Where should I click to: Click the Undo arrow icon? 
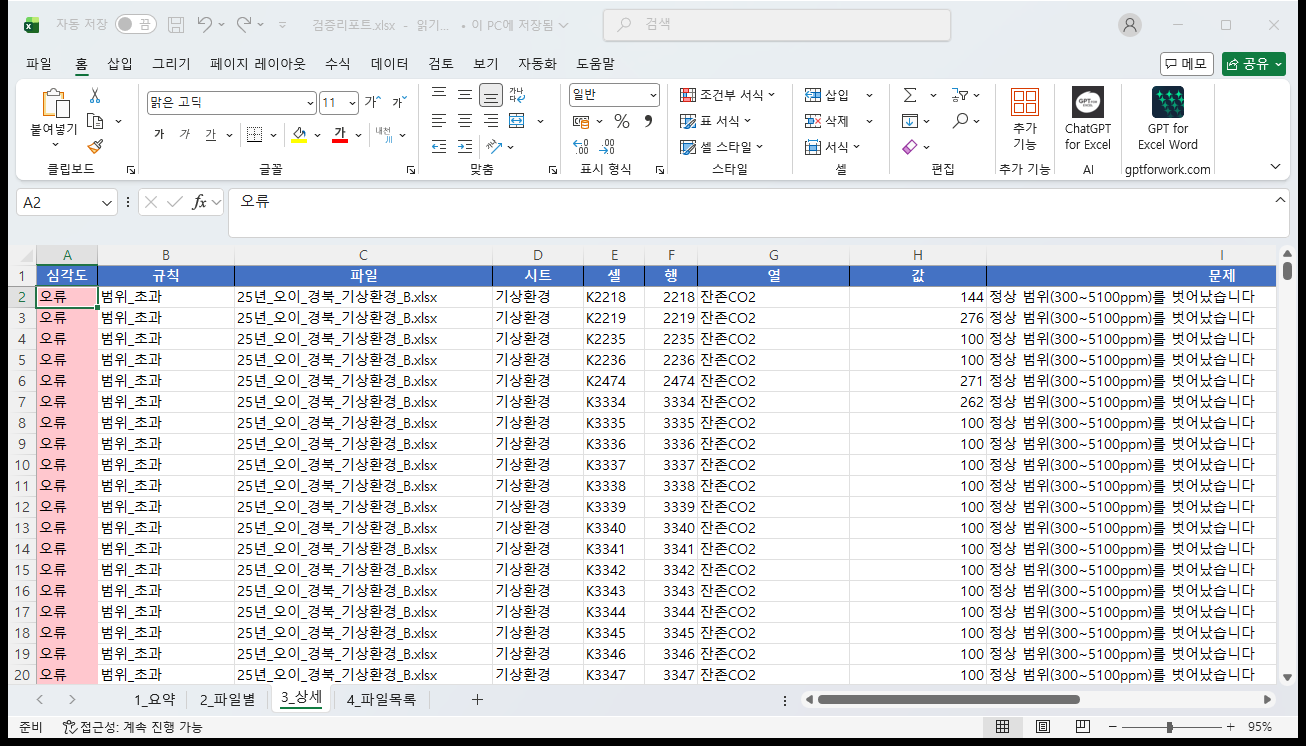tap(205, 24)
